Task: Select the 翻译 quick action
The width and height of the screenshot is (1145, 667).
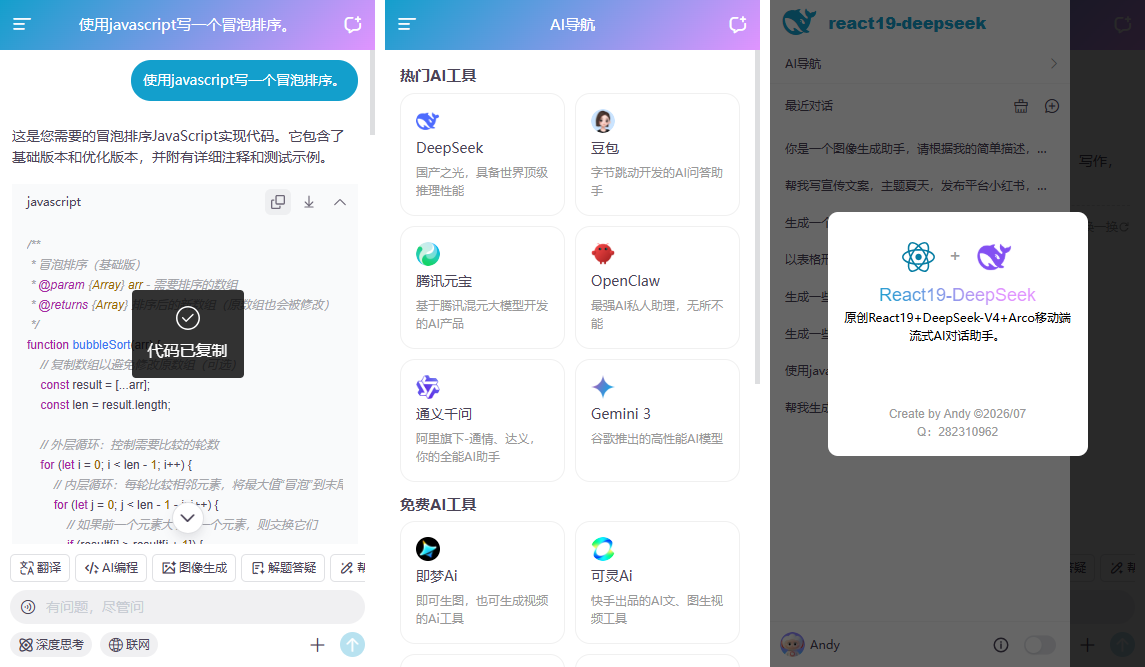Action: click(40, 568)
